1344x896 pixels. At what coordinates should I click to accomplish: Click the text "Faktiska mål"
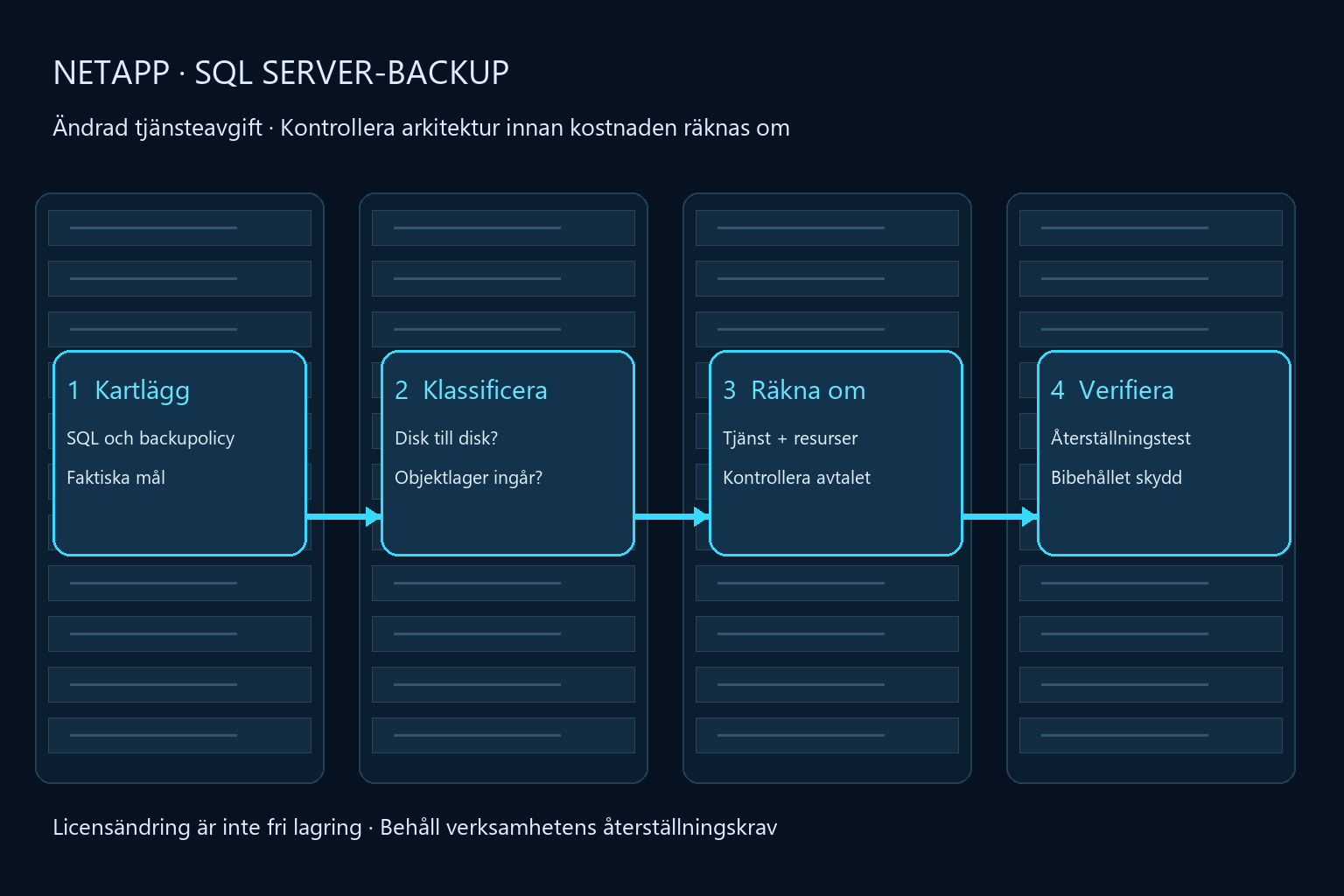(115, 478)
